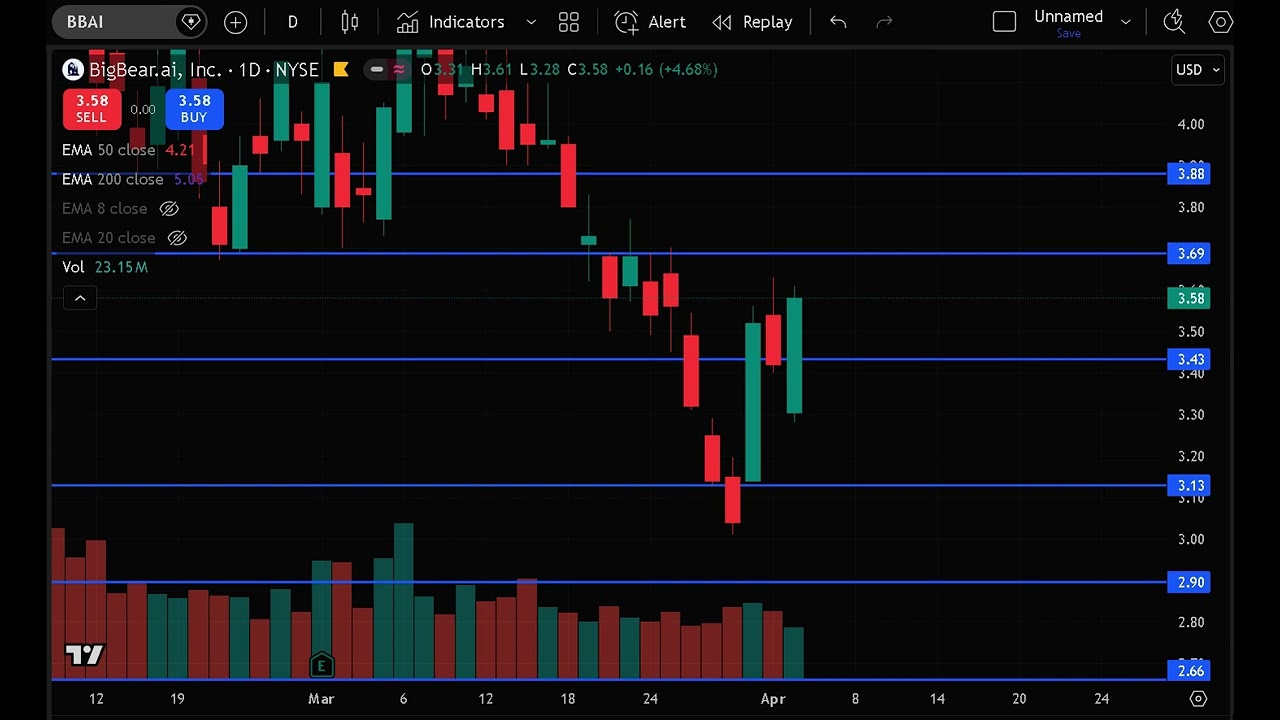Select the 3.88 horizontal line price label
The image size is (1280, 720).
pyautogui.click(x=1189, y=174)
